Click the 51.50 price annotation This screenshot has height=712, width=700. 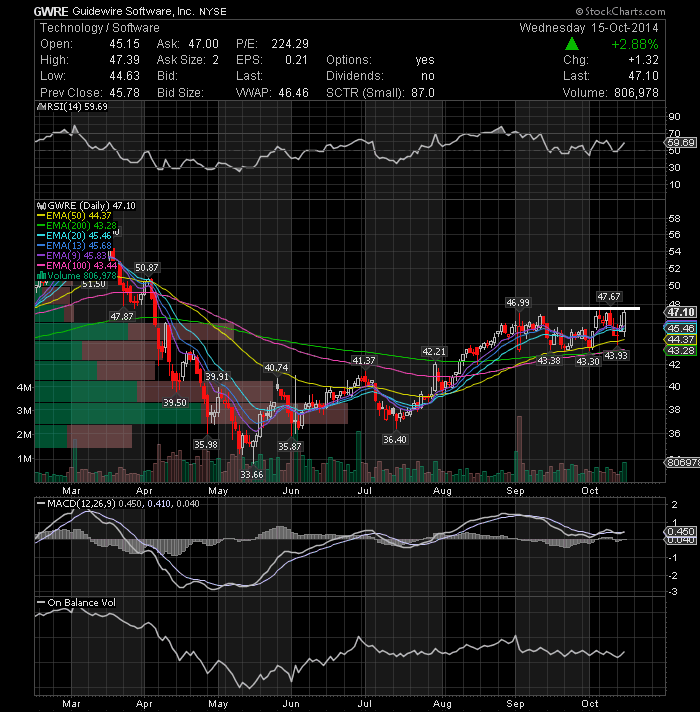click(94, 284)
